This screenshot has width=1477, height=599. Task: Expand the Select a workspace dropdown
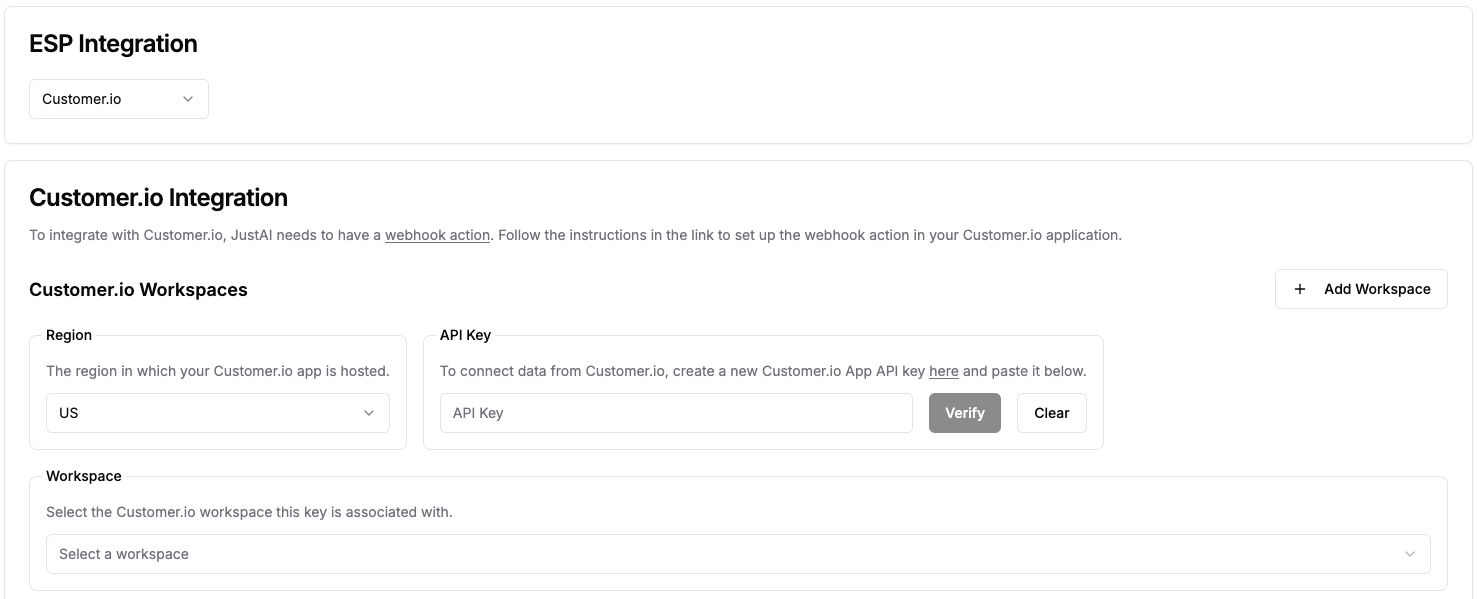(x=738, y=553)
